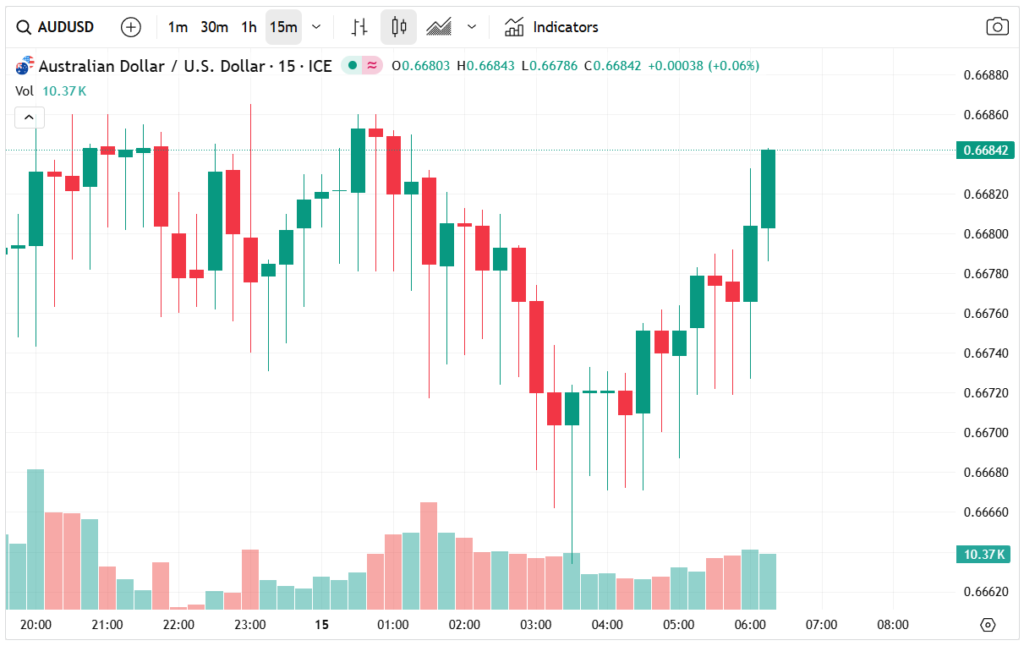Open the chart style dropdown arrow
The width and height of the screenshot is (1024, 646).
pos(472,27)
